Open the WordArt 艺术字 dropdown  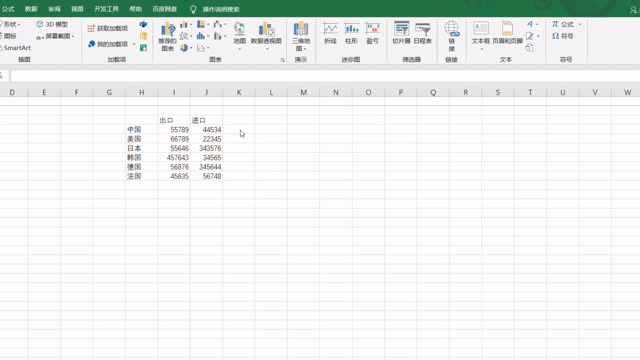pos(532,24)
